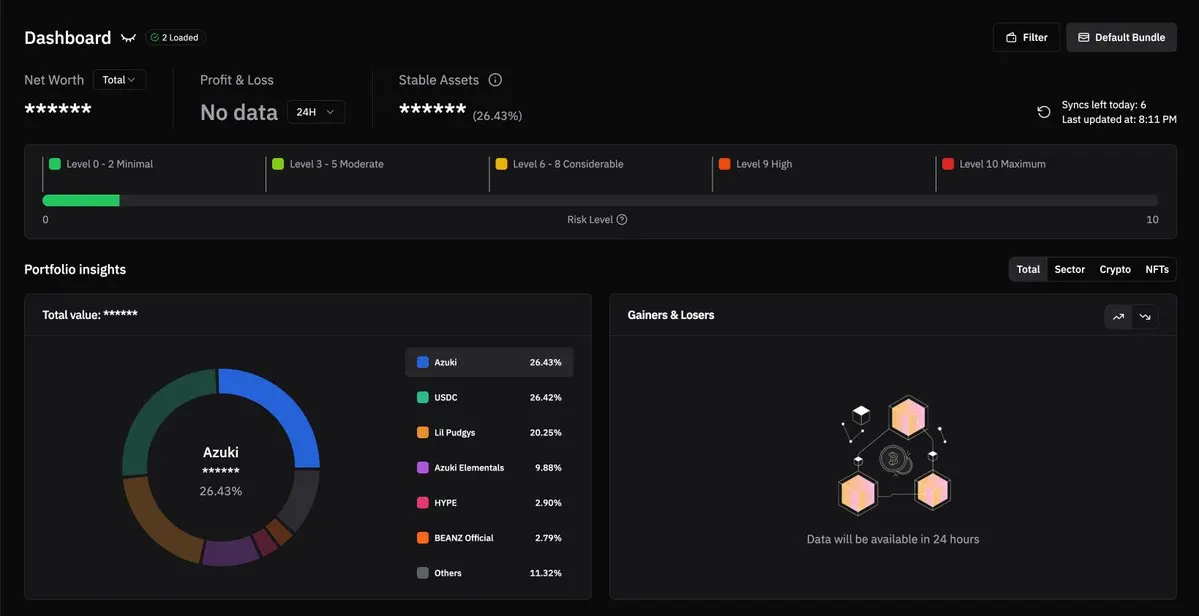Click the orange Lil Pudgys color swatch
Viewport: 1199px width, 616px height.
[x=423, y=433]
